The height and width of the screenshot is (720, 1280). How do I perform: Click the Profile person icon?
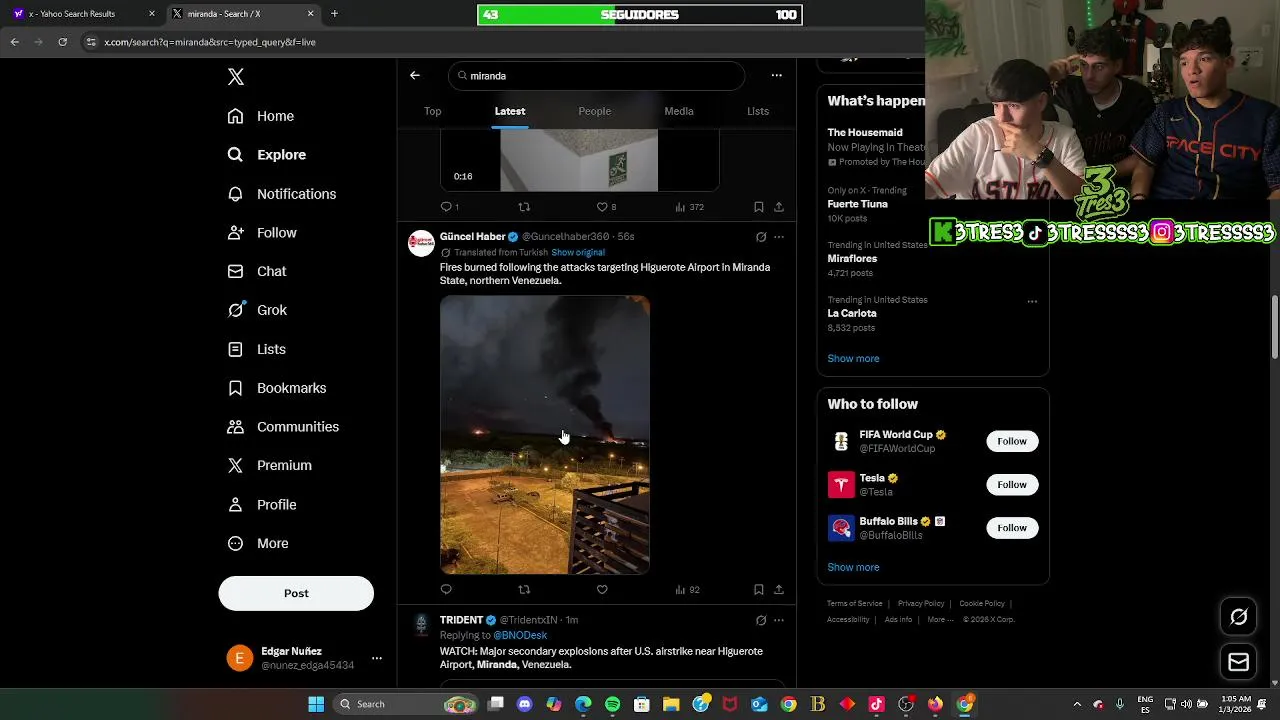click(x=235, y=504)
